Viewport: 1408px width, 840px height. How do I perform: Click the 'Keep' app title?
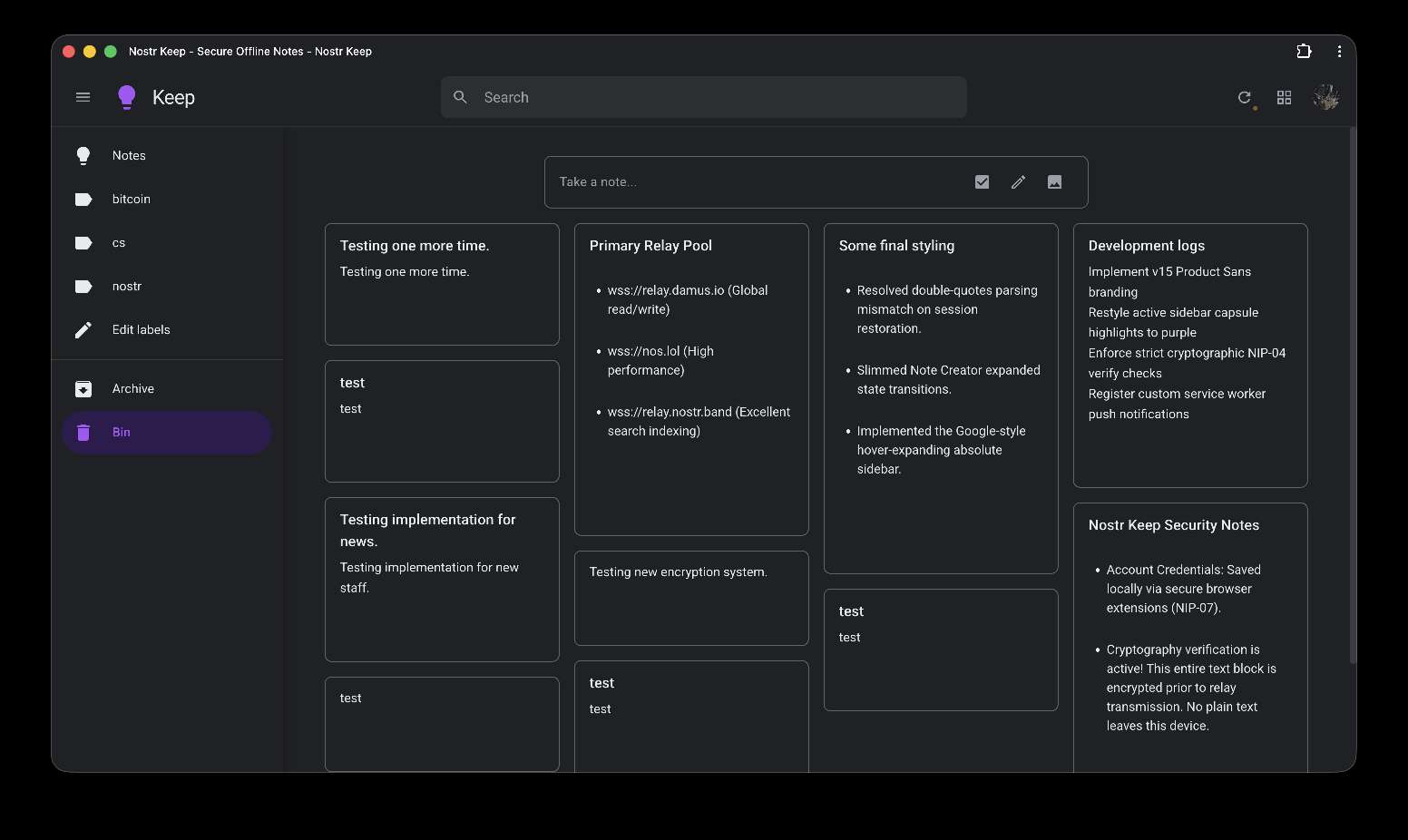tap(173, 97)
